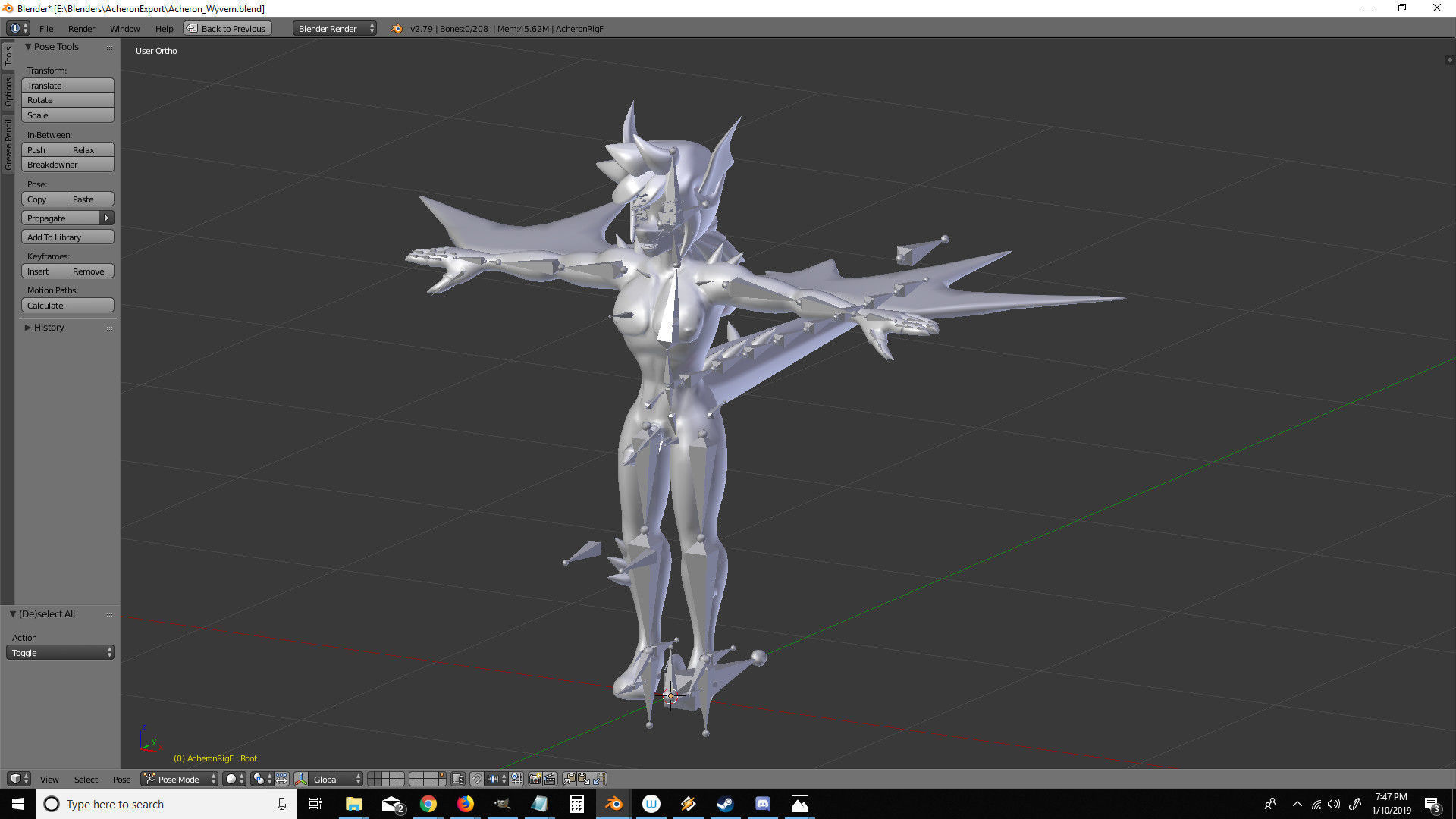Open Google Chrome from the taskbar
This screenshot has height=819, width=1456.
click(428, 804)
